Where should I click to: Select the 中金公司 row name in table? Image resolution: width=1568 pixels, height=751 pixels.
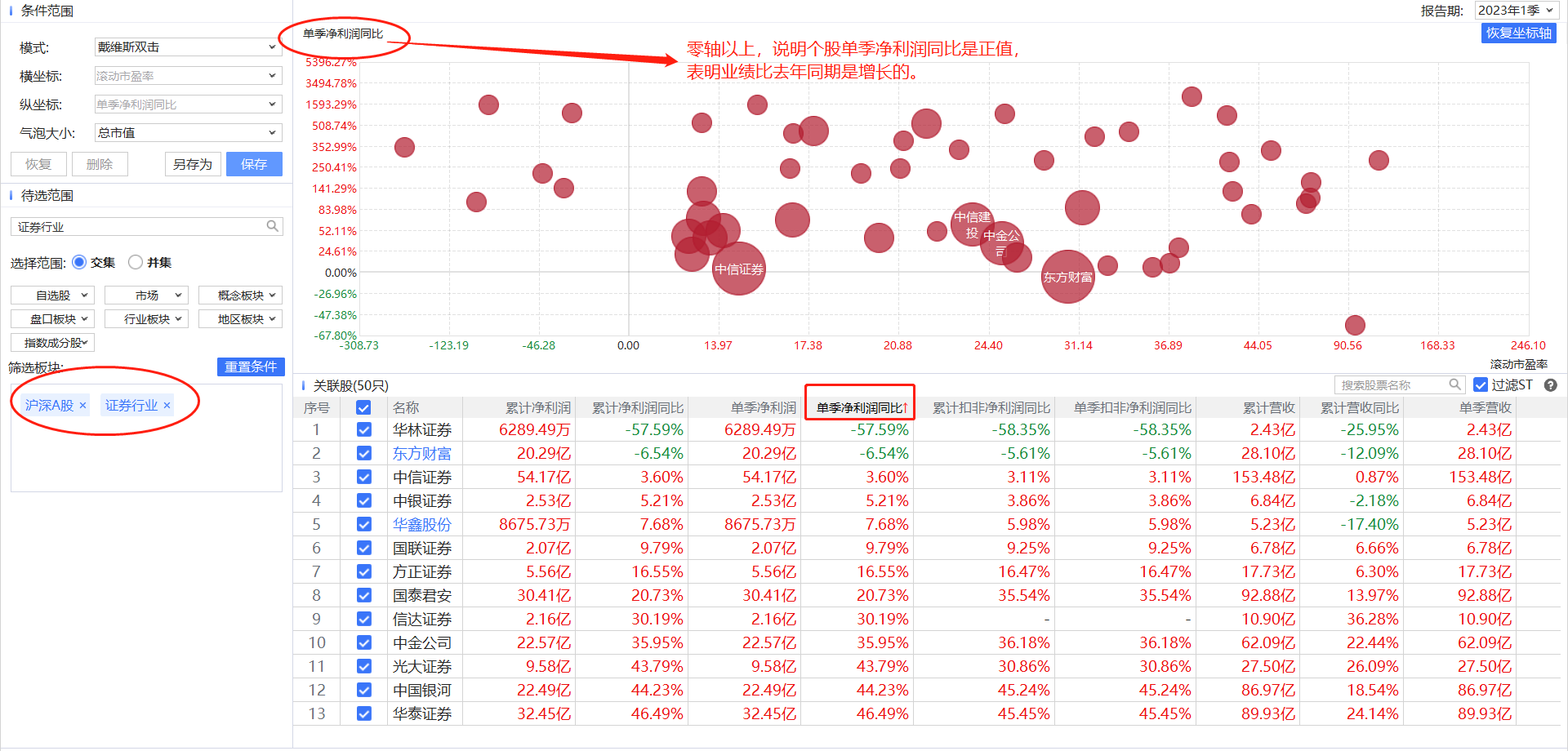click(x=422, y=642)
